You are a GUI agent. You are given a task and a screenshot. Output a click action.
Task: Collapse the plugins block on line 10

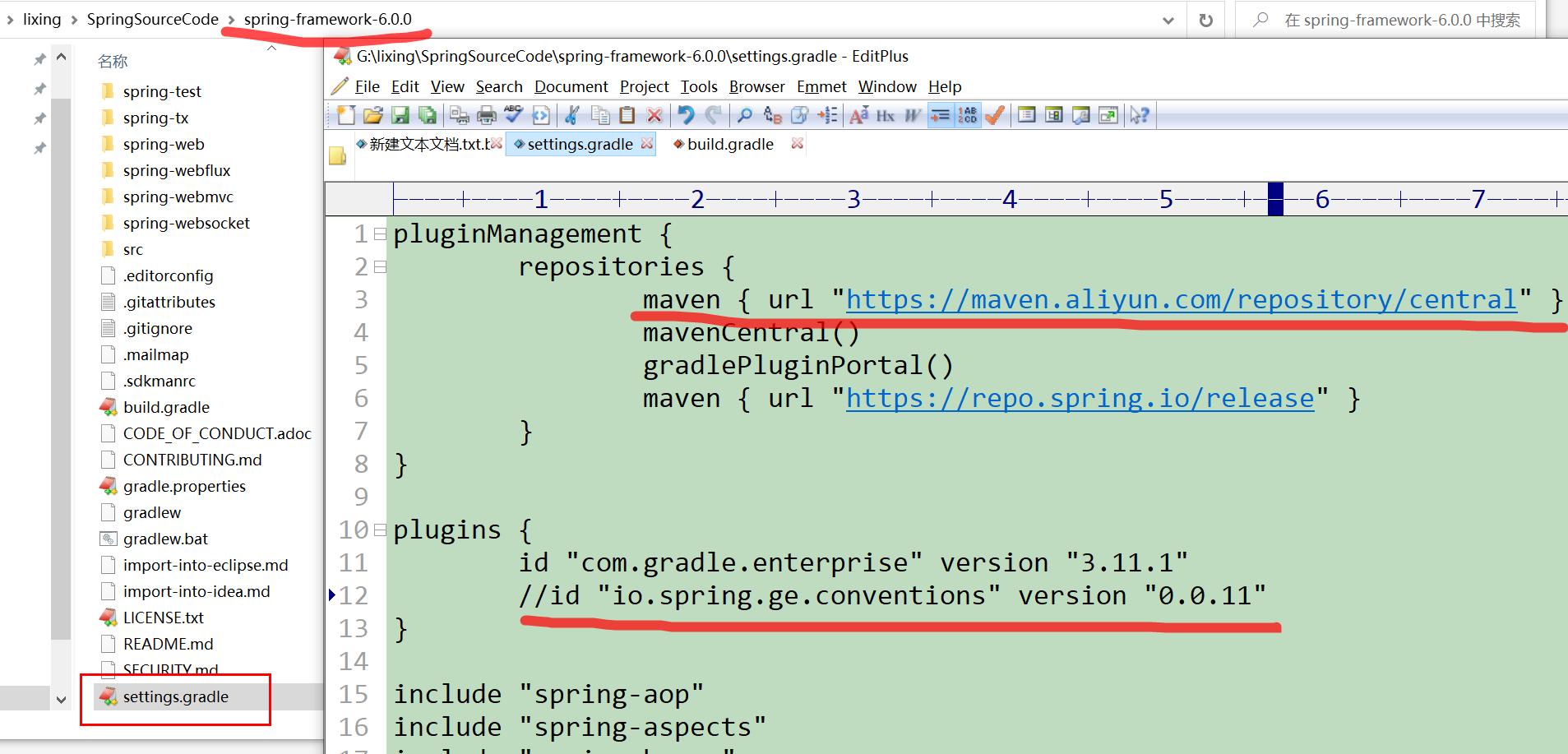[380, 530]
